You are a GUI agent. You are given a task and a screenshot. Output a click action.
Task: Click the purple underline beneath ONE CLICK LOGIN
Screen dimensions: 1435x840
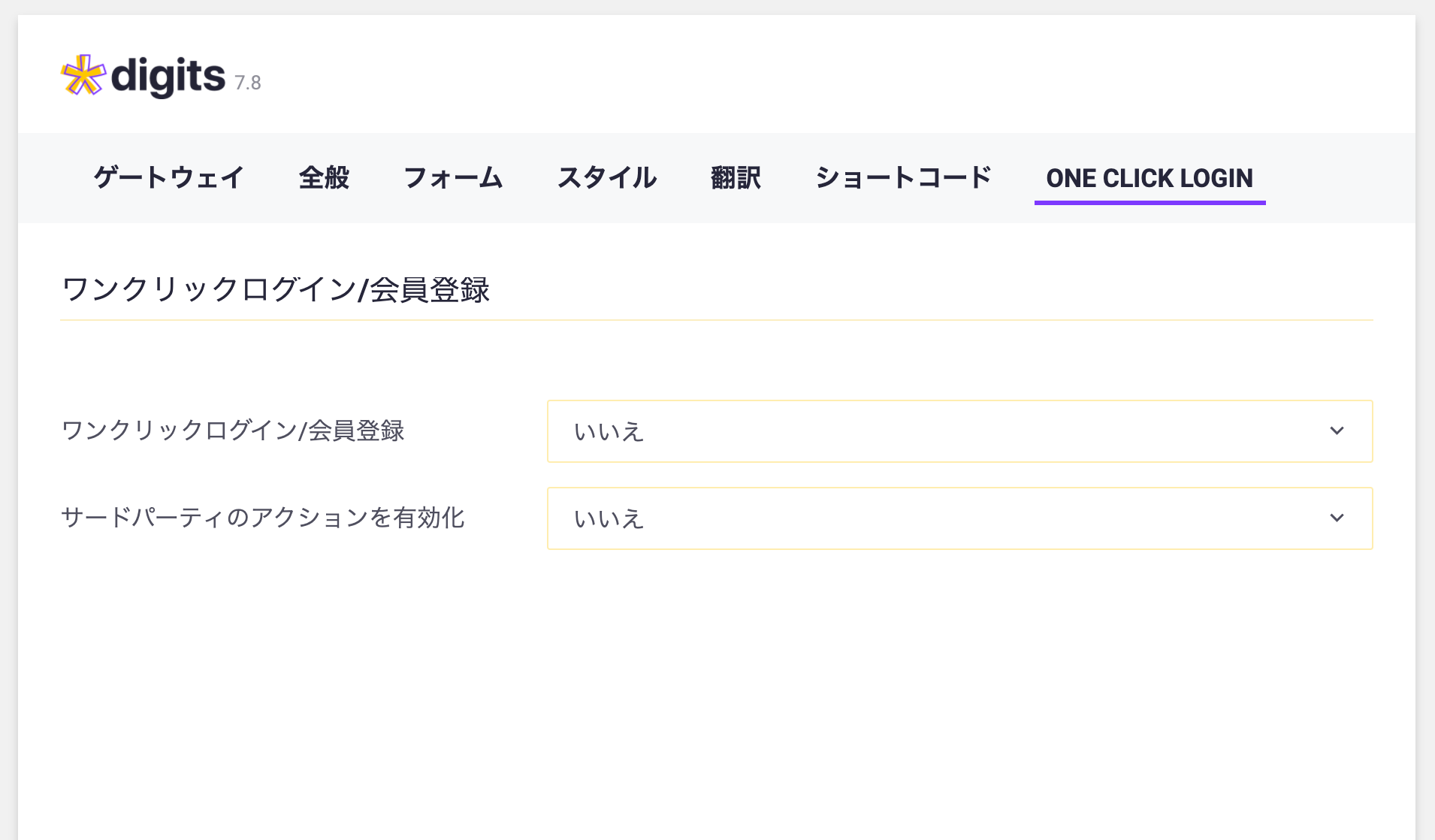(x=1150, y=202)
